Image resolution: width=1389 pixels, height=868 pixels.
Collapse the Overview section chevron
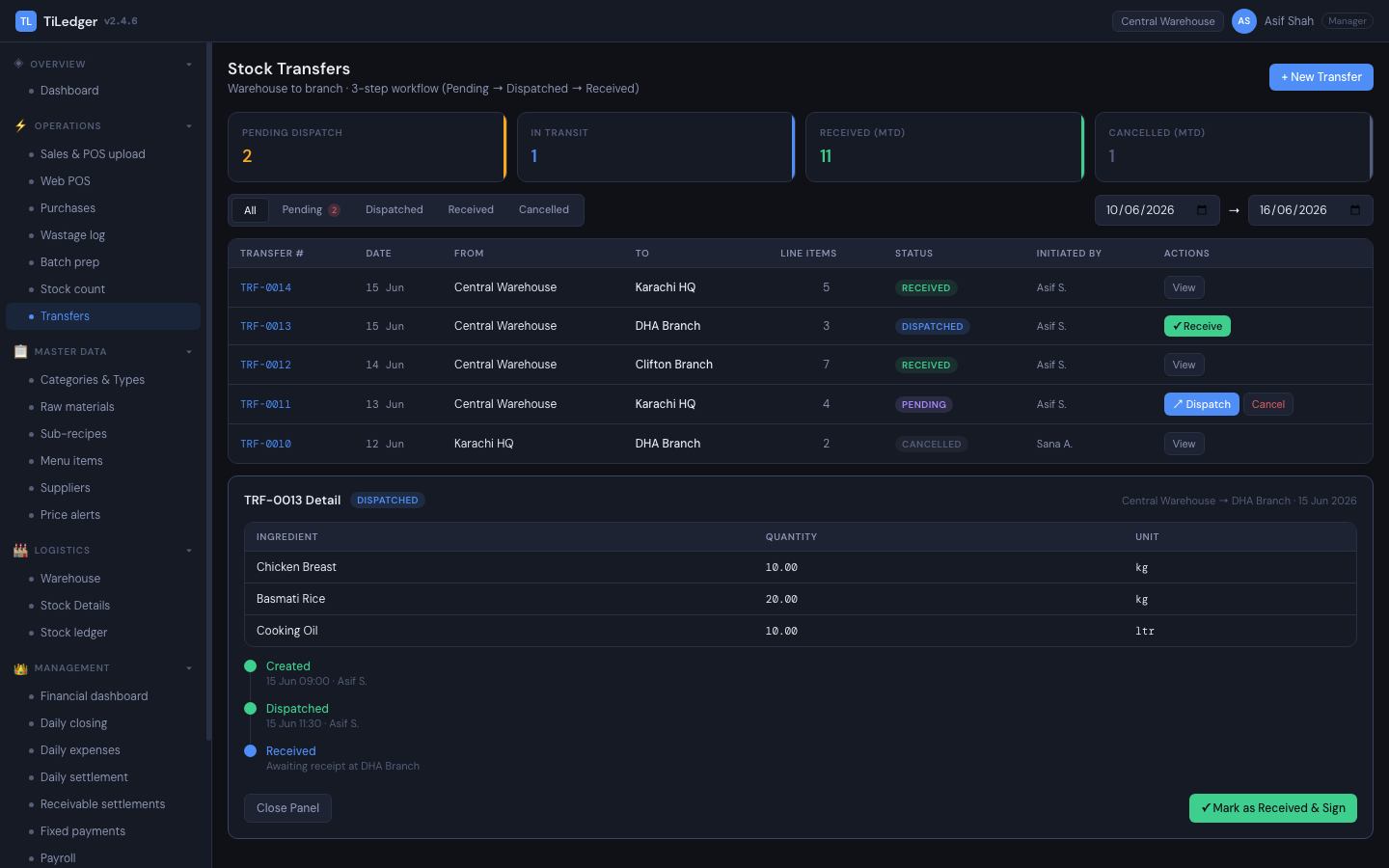189,65
